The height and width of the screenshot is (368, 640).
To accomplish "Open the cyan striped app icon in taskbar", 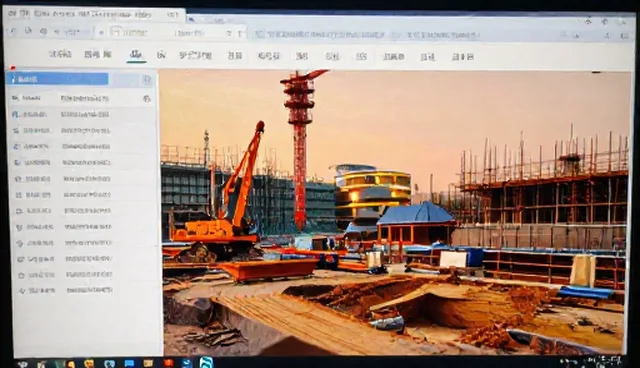I will tap(206, 362).
